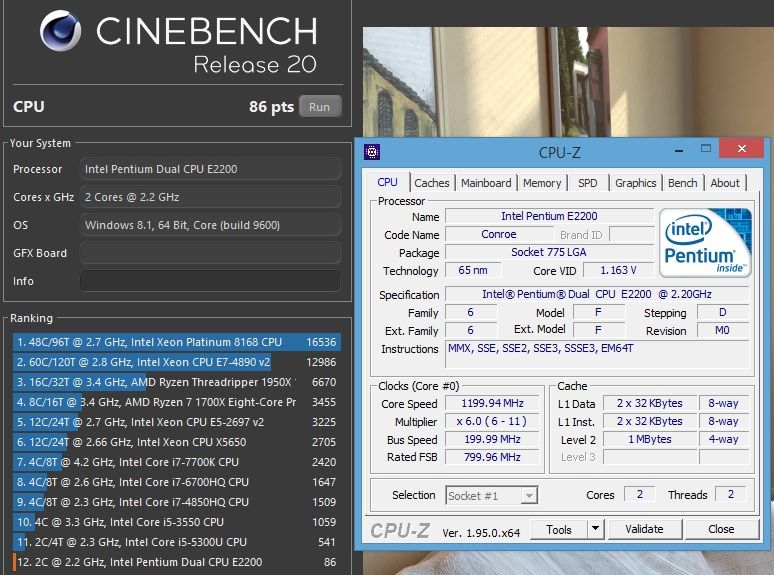Click the empty GFX Board field

[210, 253]
